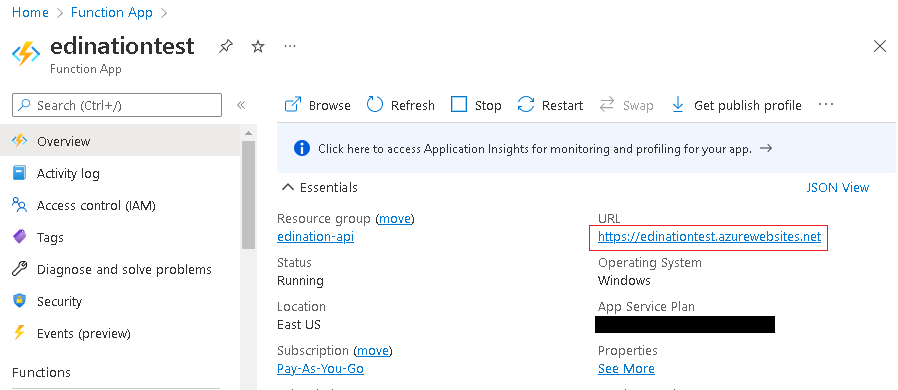The image size is (898, 390).
Task: Click the East US location value
Action: coord(299,325)
